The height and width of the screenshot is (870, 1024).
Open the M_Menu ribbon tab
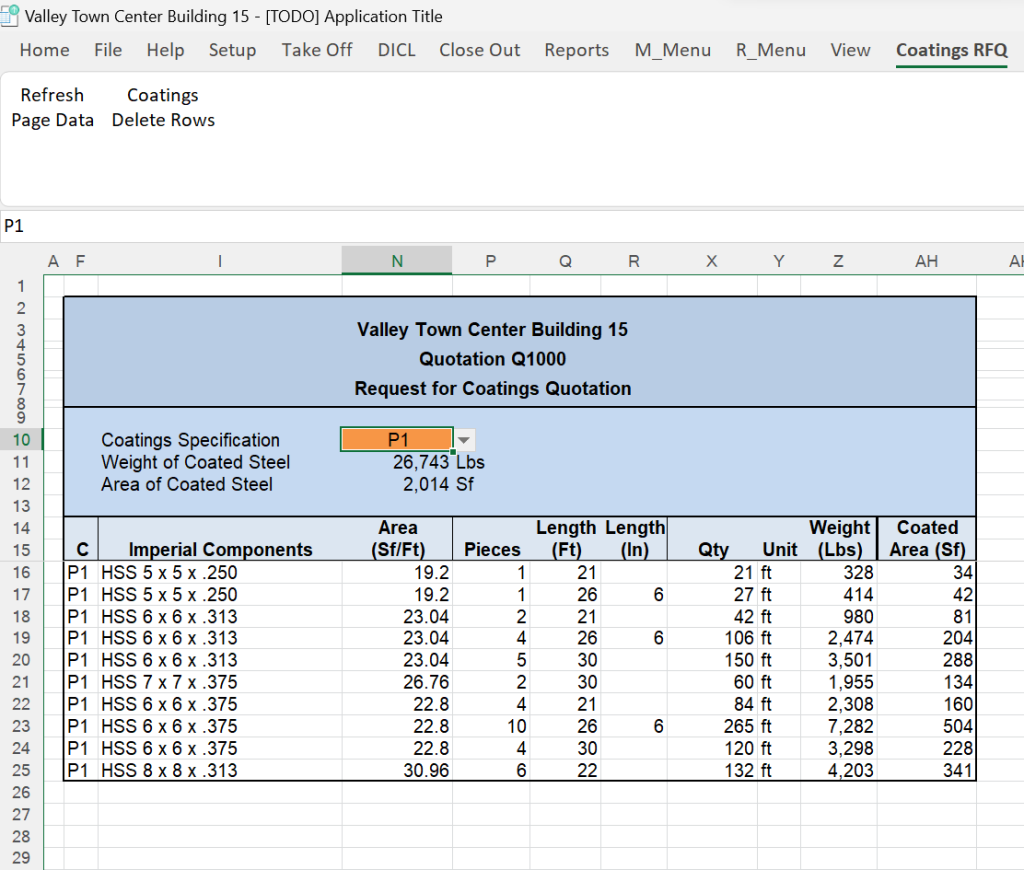click(672, 50)
